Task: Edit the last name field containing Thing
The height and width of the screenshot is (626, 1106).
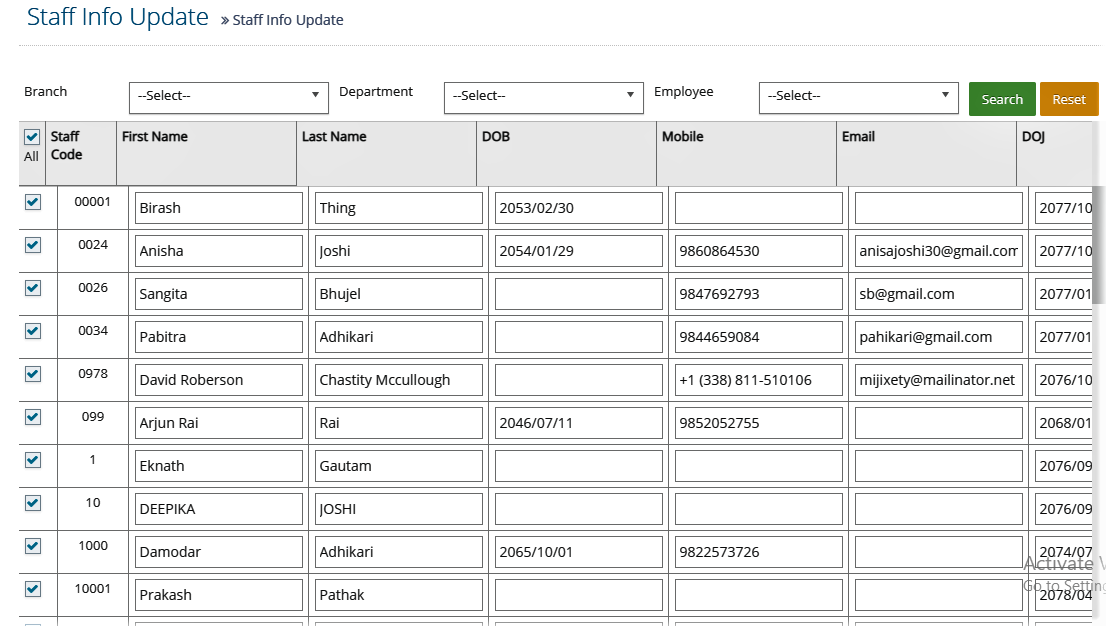Action: click(x=399, y=208)
